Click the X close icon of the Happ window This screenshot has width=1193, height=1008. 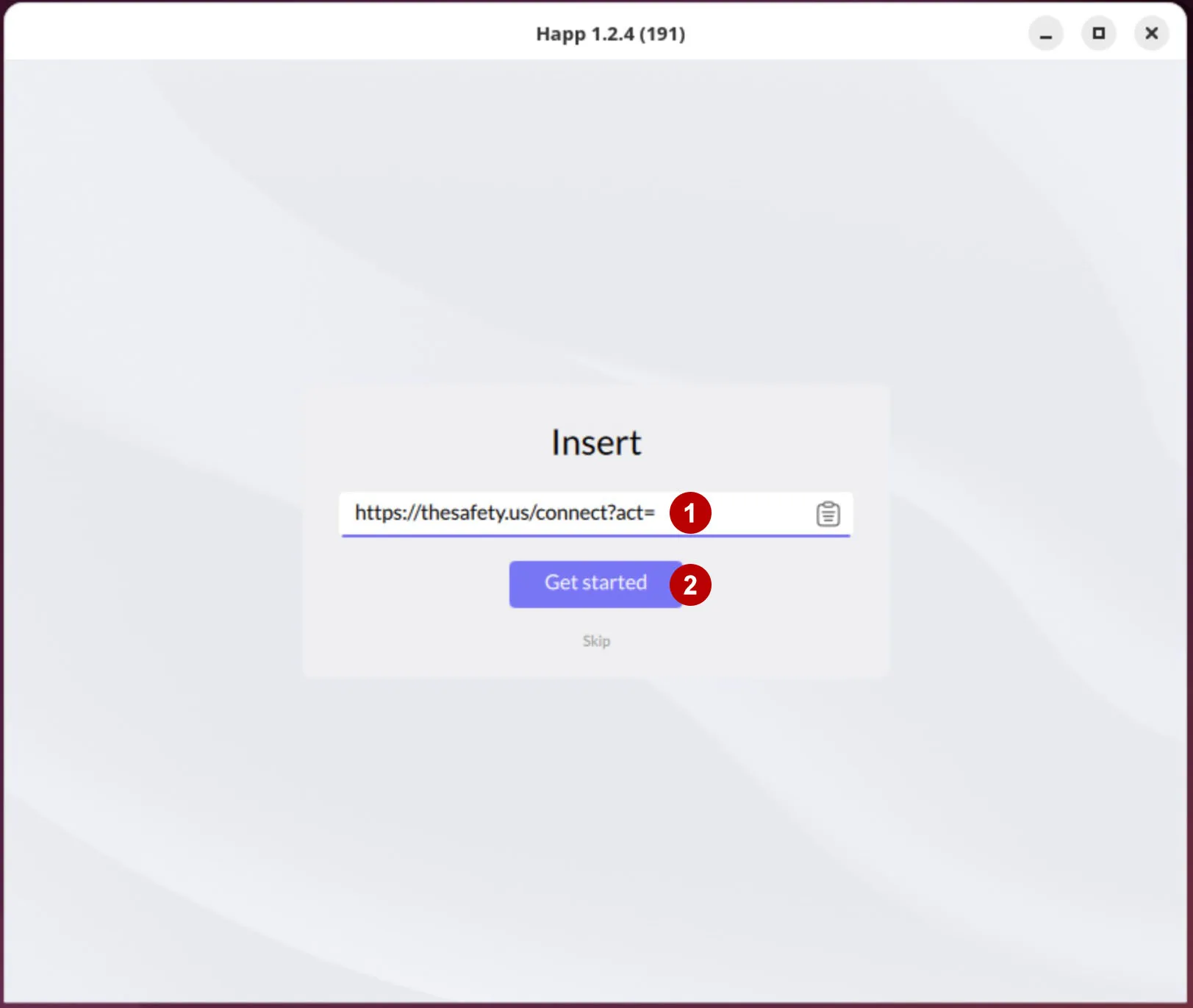[x=1150, y=33]
